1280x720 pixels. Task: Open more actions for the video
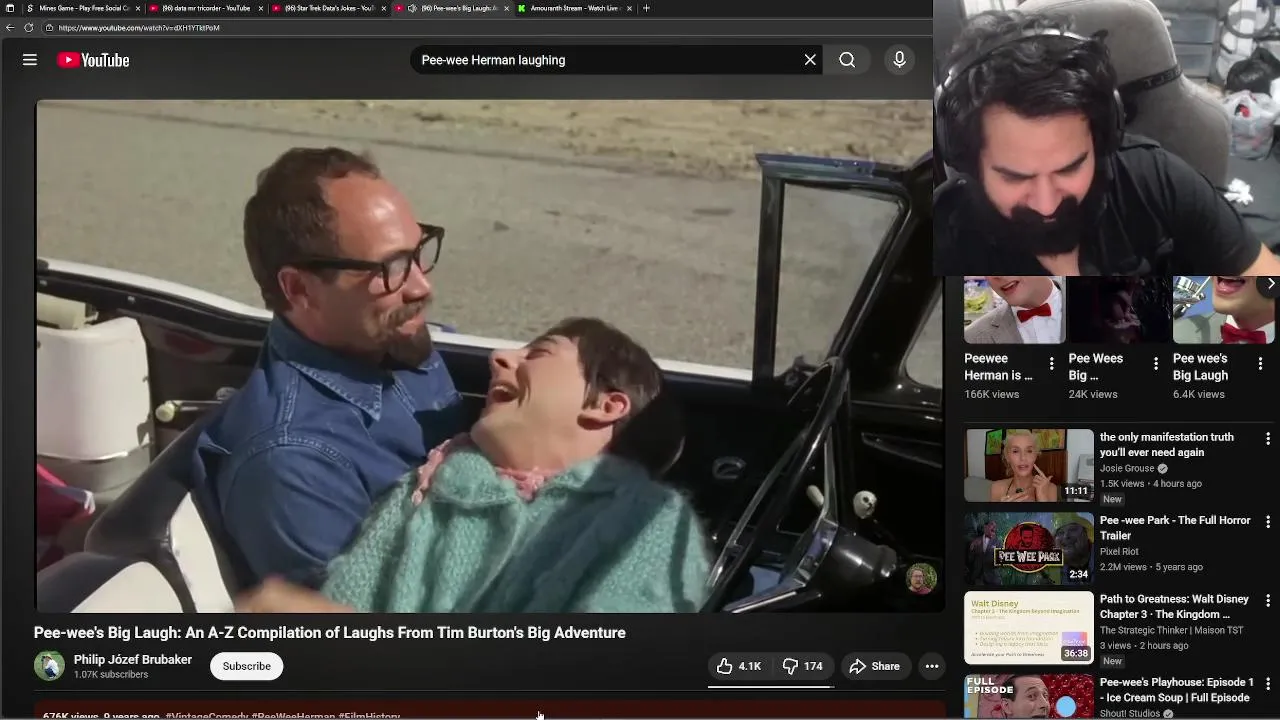point(931,666)
